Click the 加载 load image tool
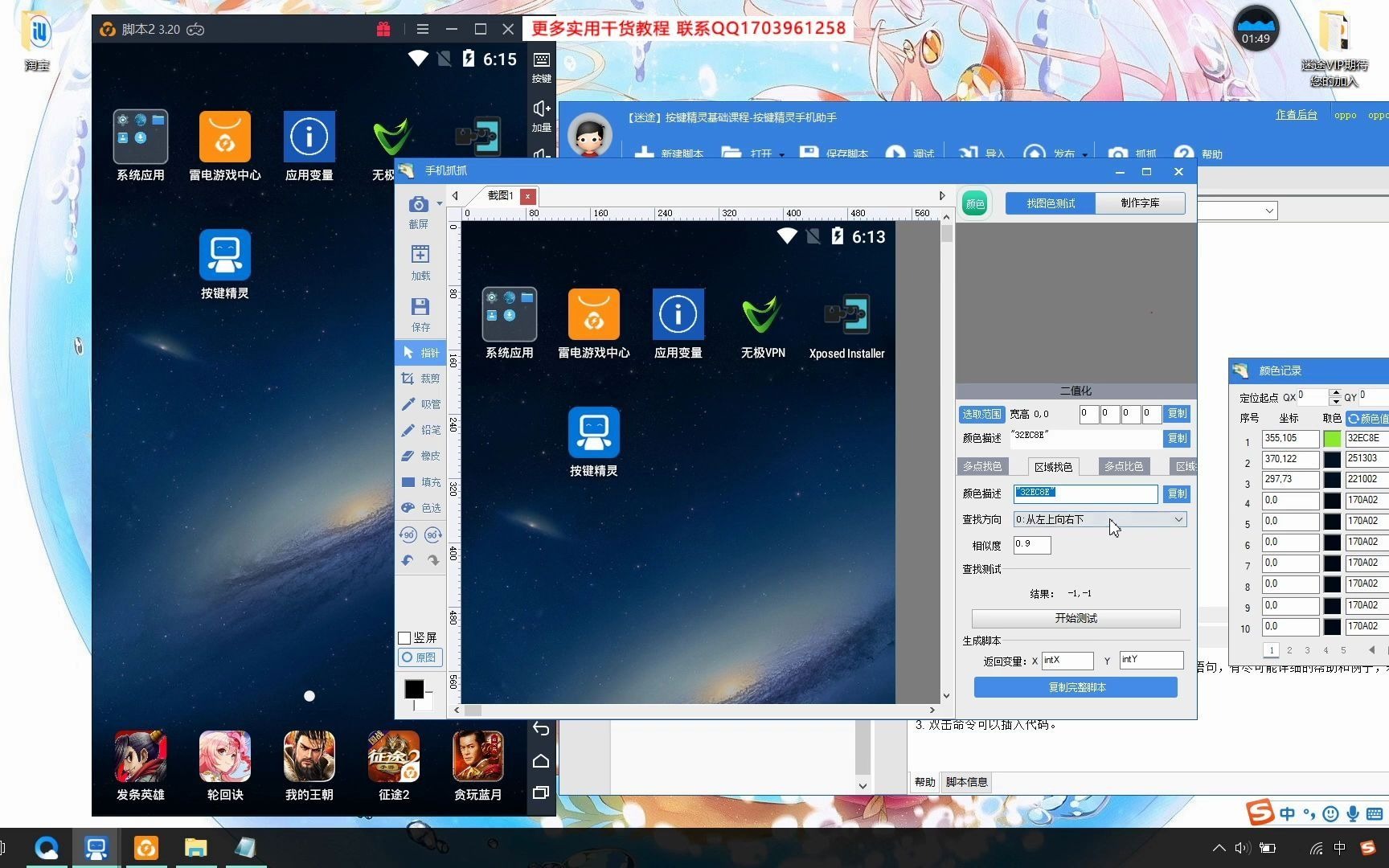This screenshot has height=868, width=1389. (x=420, y=263)
